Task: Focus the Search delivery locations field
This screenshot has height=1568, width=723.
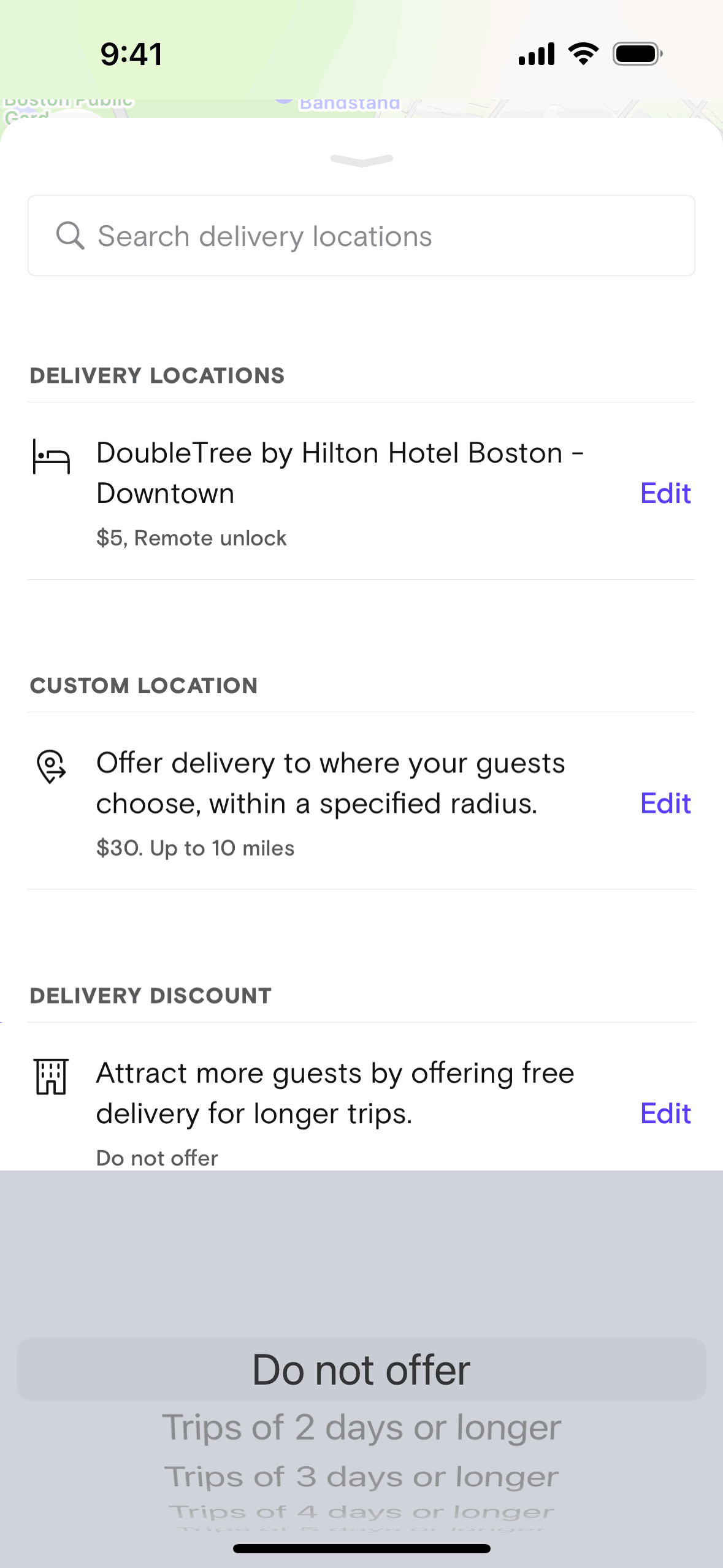Action: pos(361,236)
